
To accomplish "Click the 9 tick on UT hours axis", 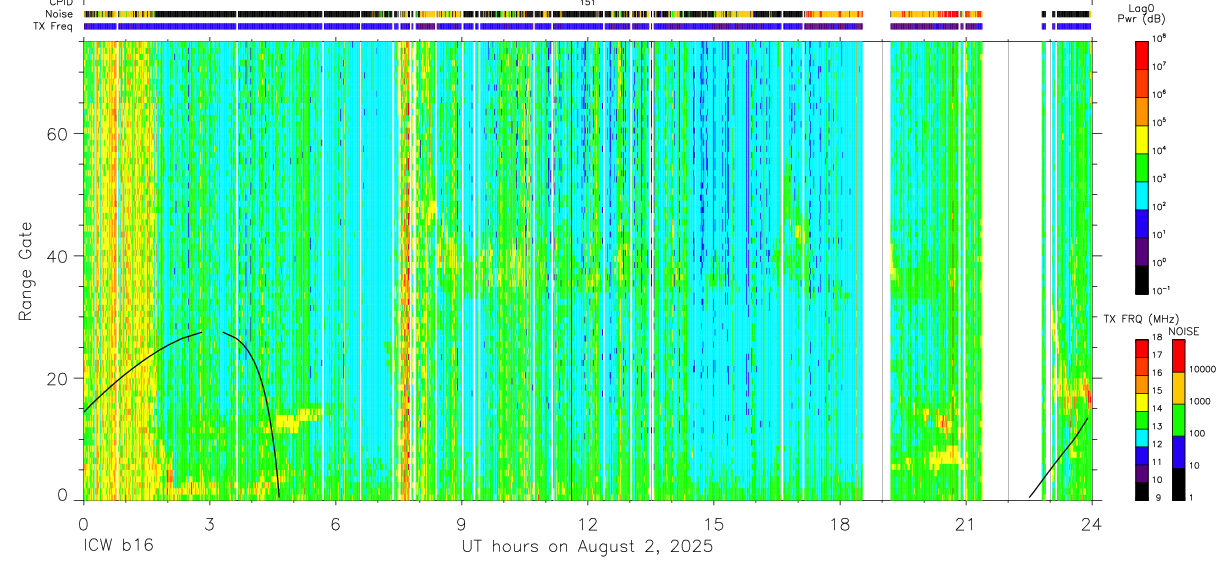I will 461,523.
